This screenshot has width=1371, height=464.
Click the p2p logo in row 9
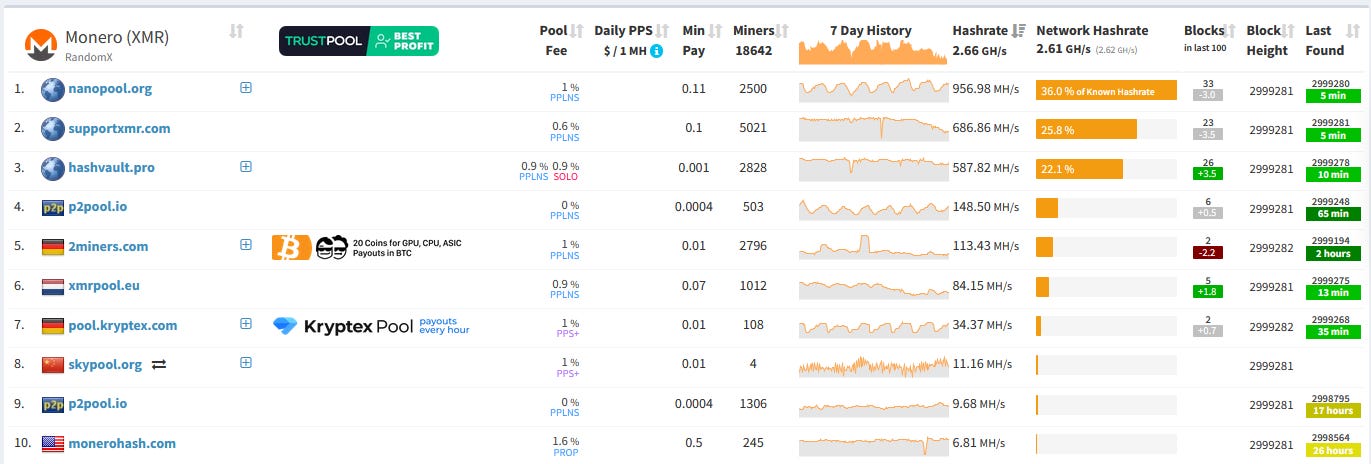click(x=52, y=404)
